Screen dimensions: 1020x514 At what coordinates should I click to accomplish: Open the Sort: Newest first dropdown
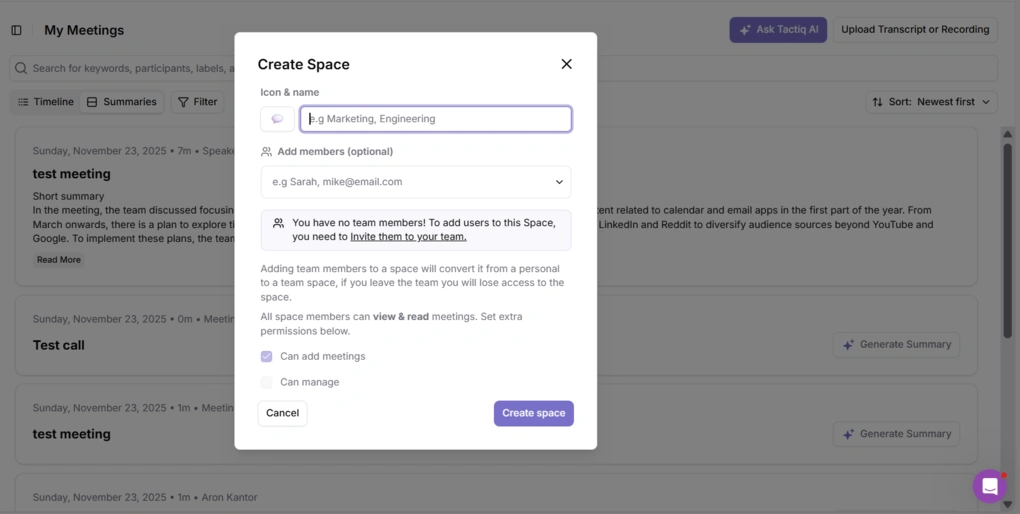(931, 102)
